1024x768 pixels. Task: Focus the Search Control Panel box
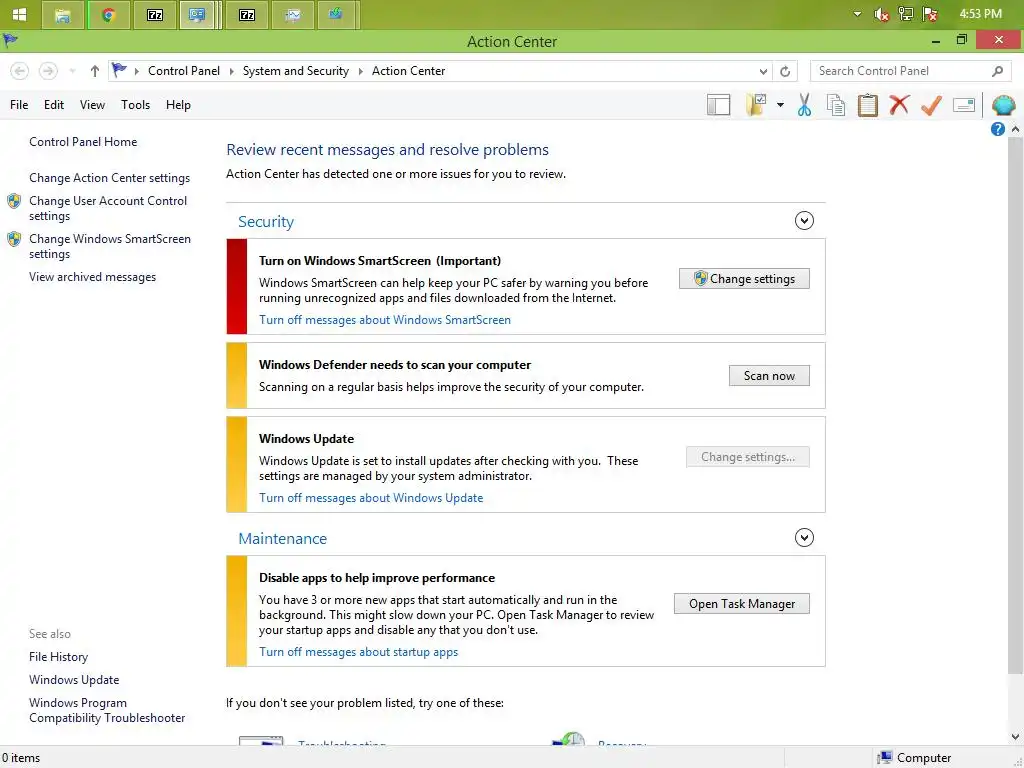(901, 71)
